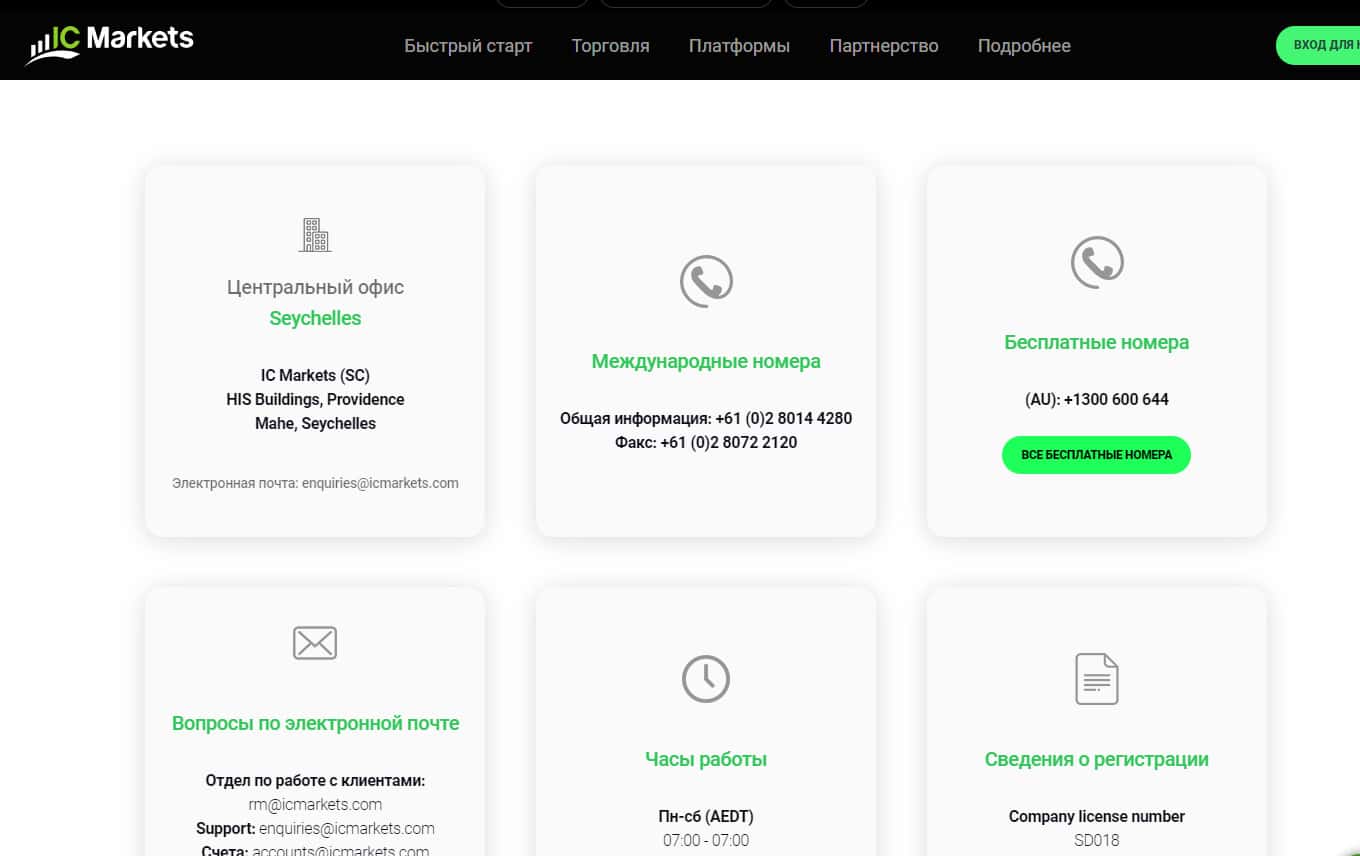Open the Торговля menu

611,46
